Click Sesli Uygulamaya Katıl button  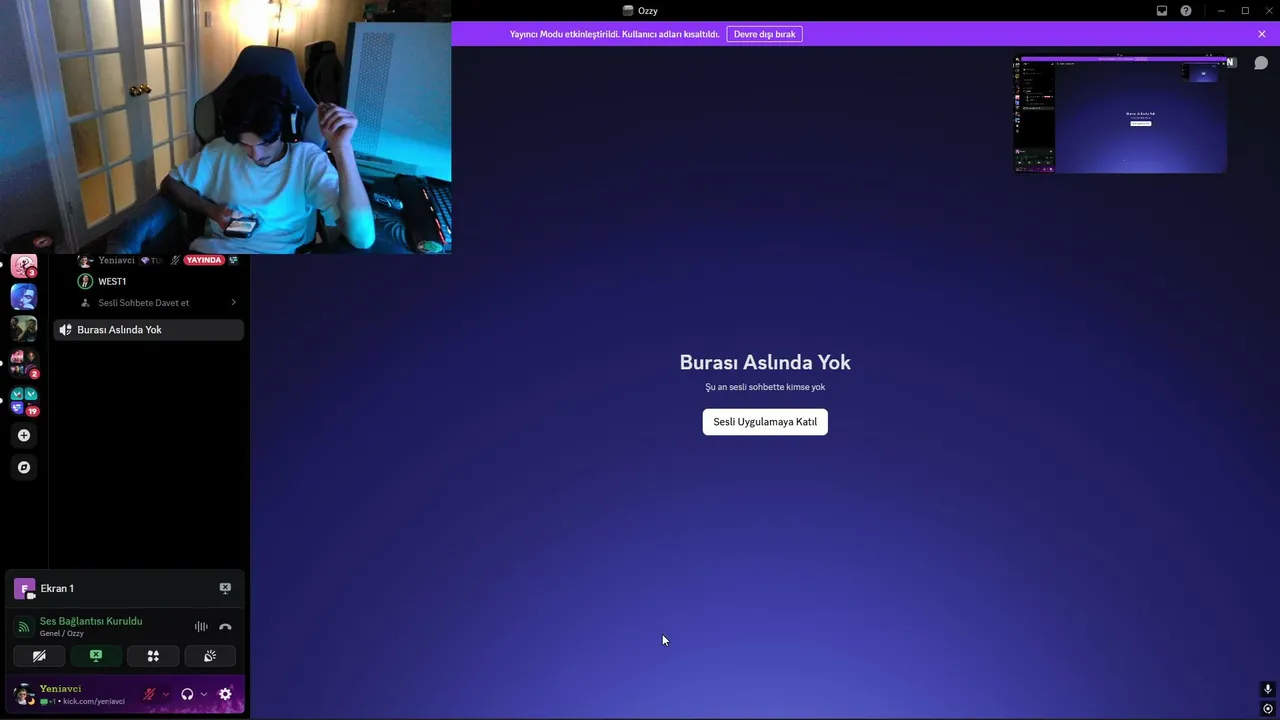(765, 422)
